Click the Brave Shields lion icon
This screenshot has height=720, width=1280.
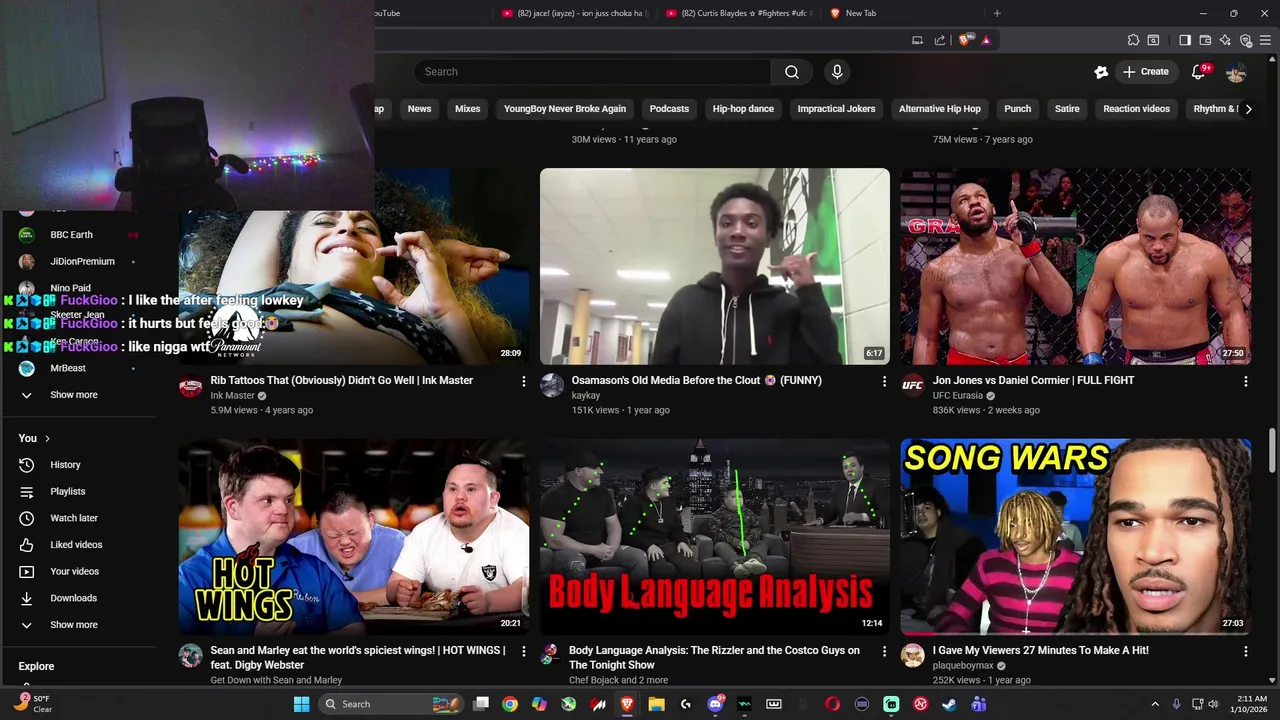(x=964, y=40)
